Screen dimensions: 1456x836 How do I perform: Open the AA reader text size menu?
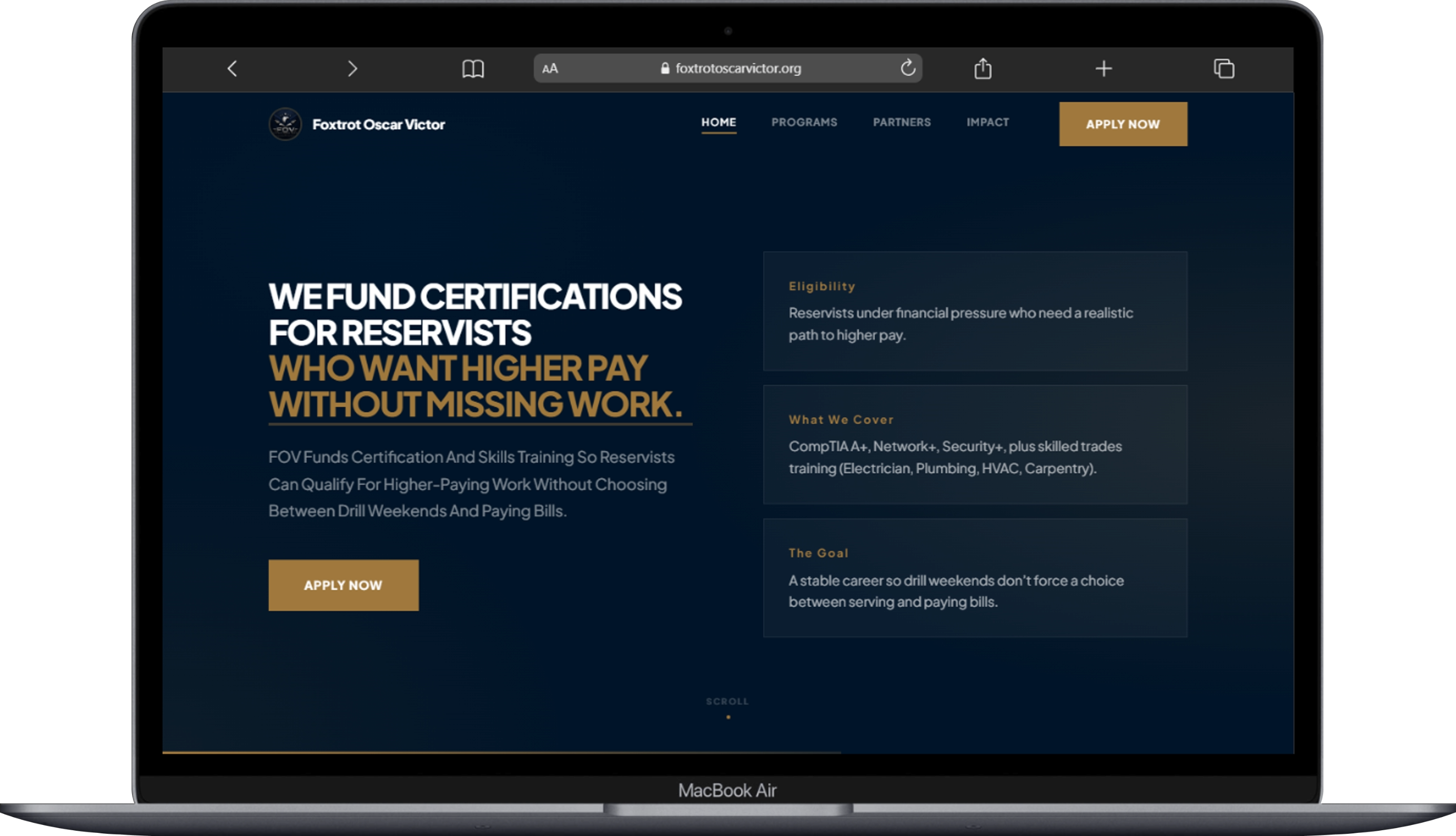click(x=550, y=68)
